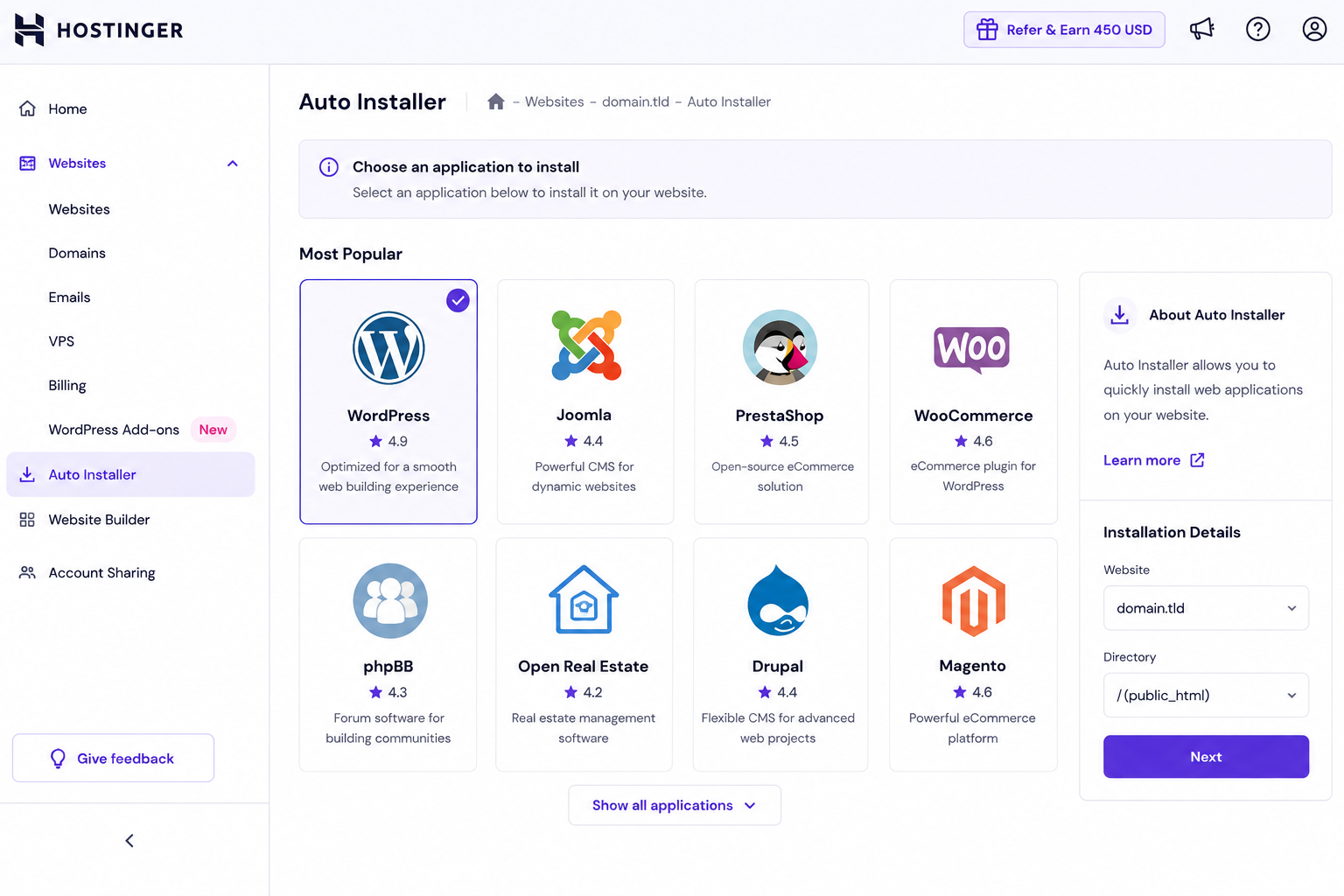Click the About Auto Installer download icon
The width and height of the screenshot is (1344, 896).
click(x=1119, y=315)
